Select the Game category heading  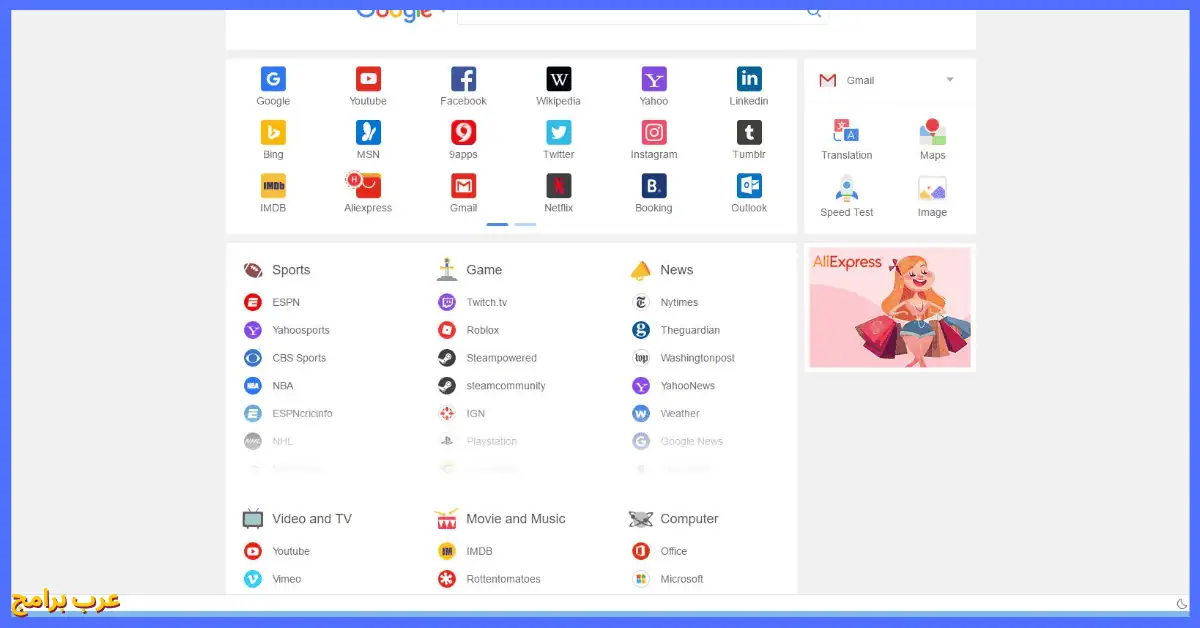click(x=484, y=270)
